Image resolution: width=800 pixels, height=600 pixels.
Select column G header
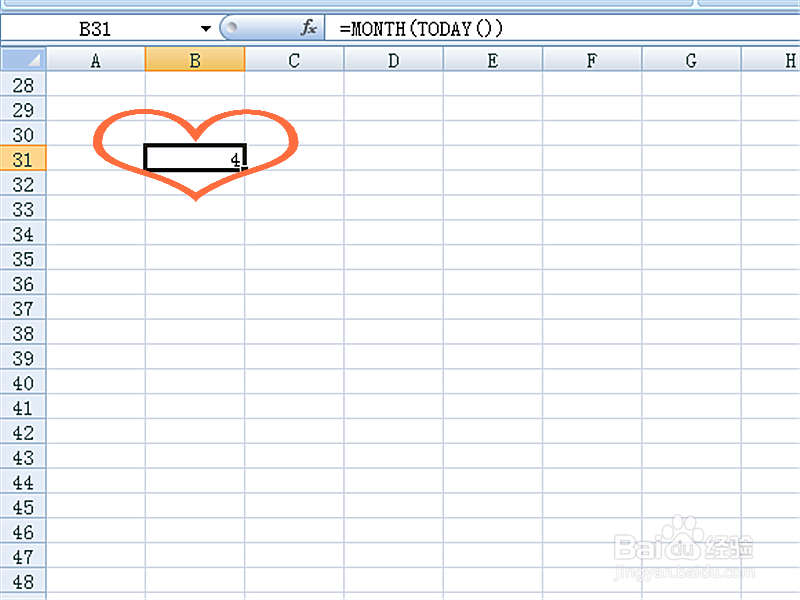pyautogui.click(x=691, y=60)
